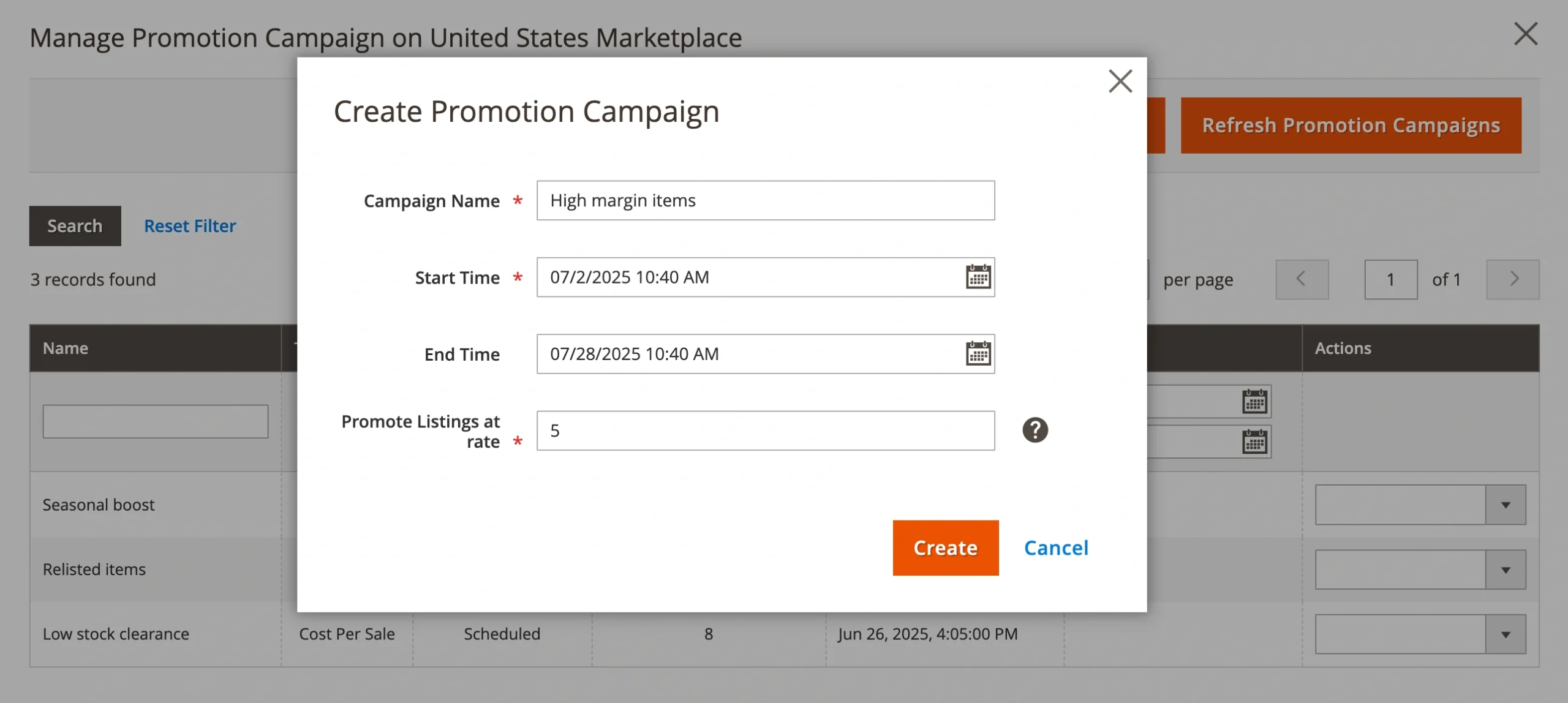Viewport: 1568px width, 703px height.
Task: Click the Cancel link
Action: pyautogui.click(x=1056, y=547)
